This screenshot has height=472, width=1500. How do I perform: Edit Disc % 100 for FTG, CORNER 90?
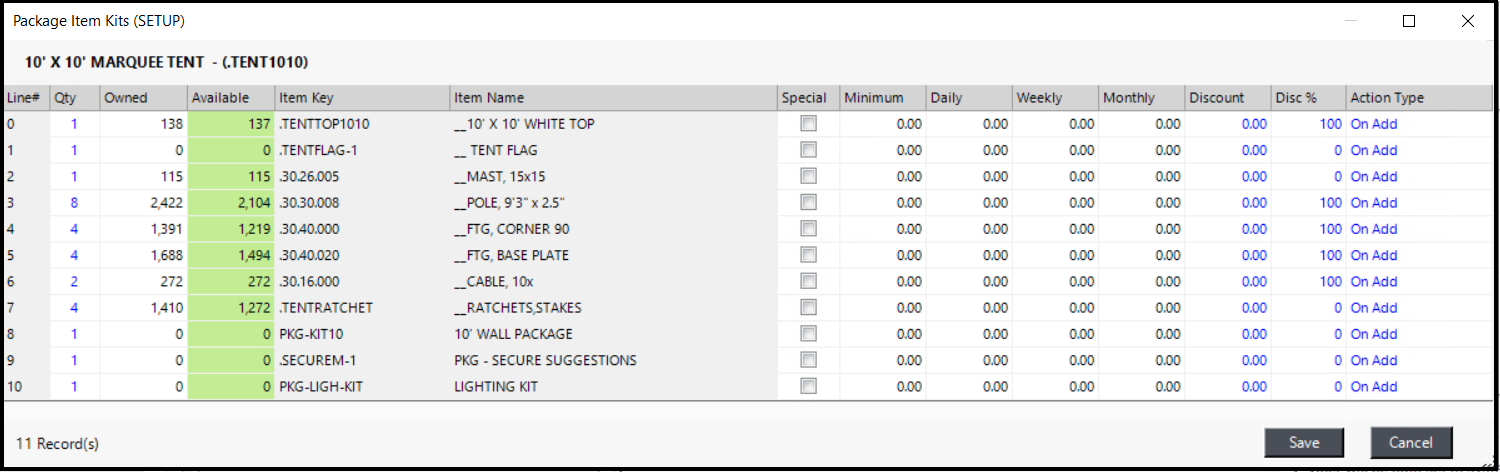[x=1330, y=229]
